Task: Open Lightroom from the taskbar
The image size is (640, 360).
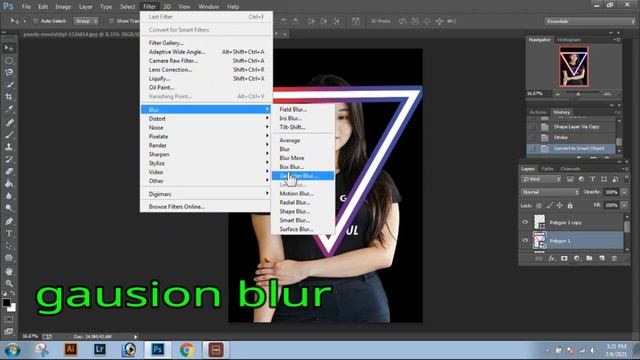Action: 100,349
